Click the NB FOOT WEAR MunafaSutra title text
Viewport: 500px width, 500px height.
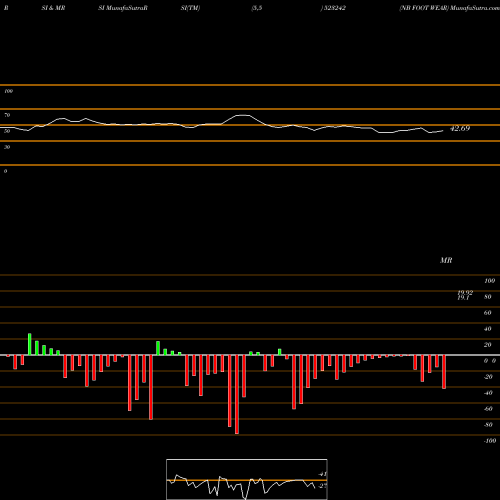(449, 8)
